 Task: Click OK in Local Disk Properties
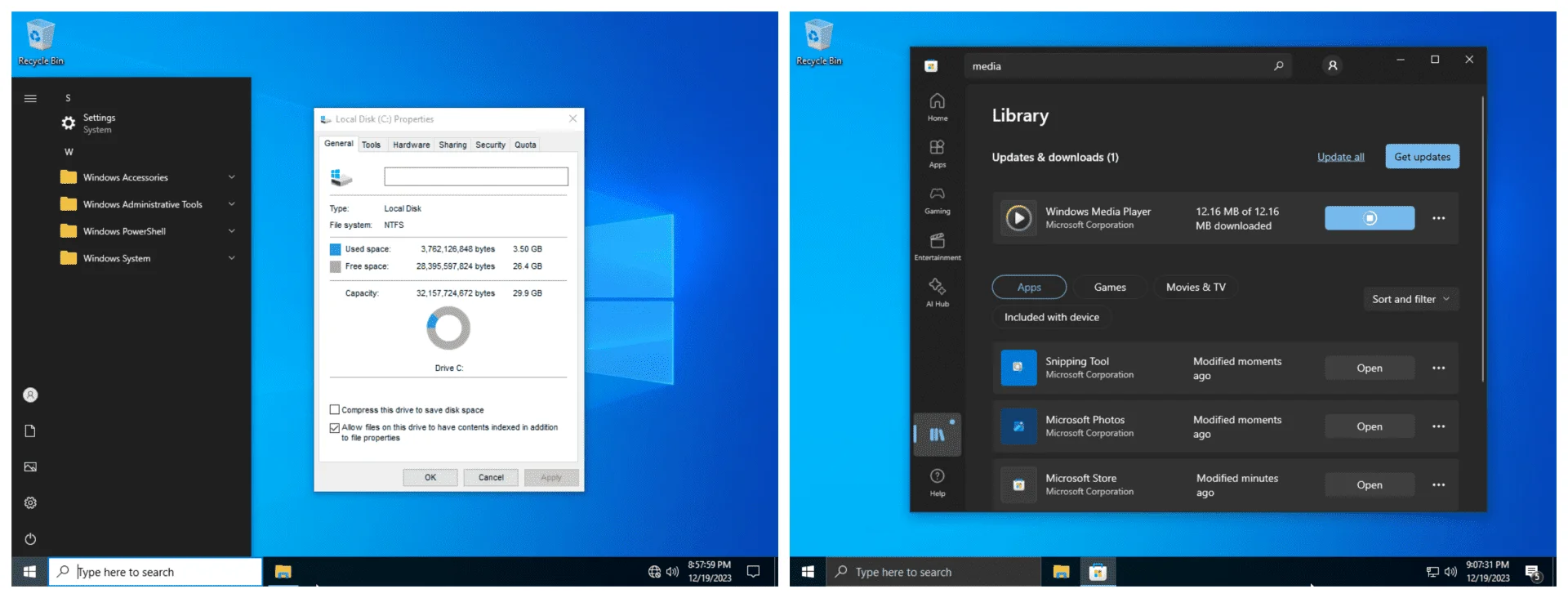tap(430, 477)
